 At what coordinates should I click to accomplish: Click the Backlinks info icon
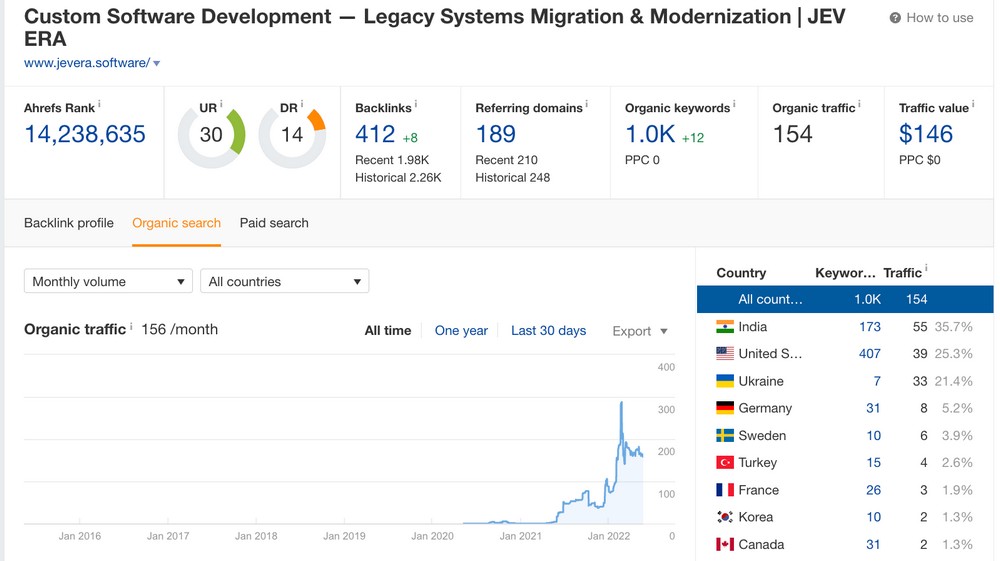[x=416, y=103]
